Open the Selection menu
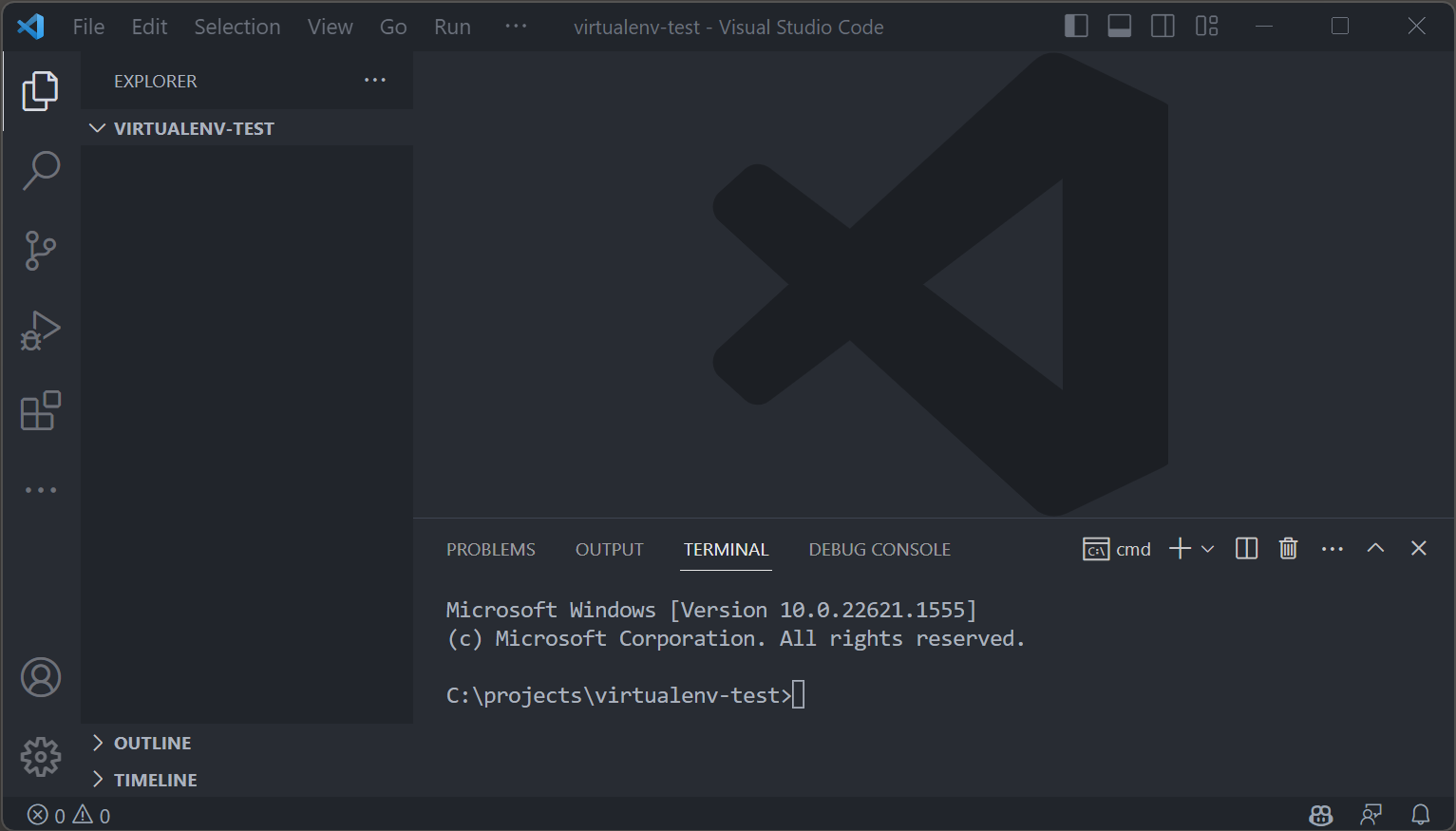 (x=237, y=27)
